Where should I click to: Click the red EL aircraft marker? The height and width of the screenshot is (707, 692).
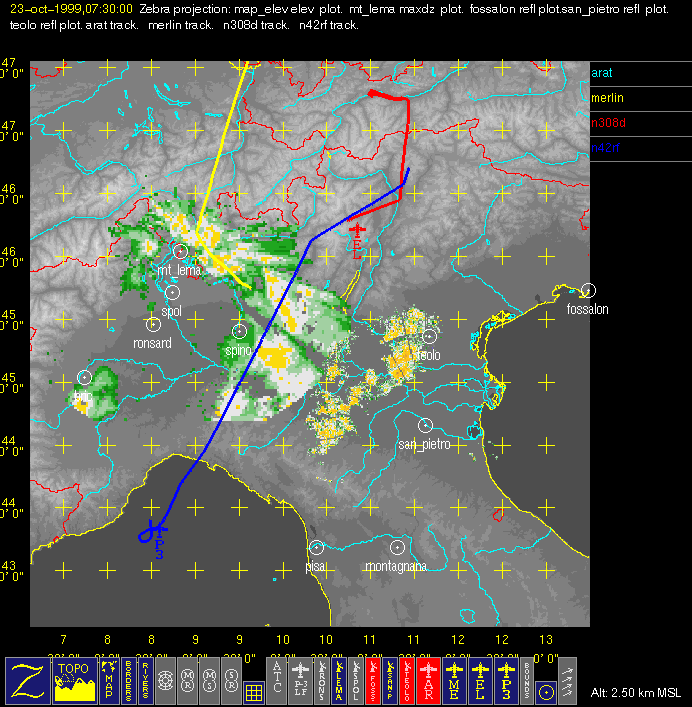click(x=357, y=240)
